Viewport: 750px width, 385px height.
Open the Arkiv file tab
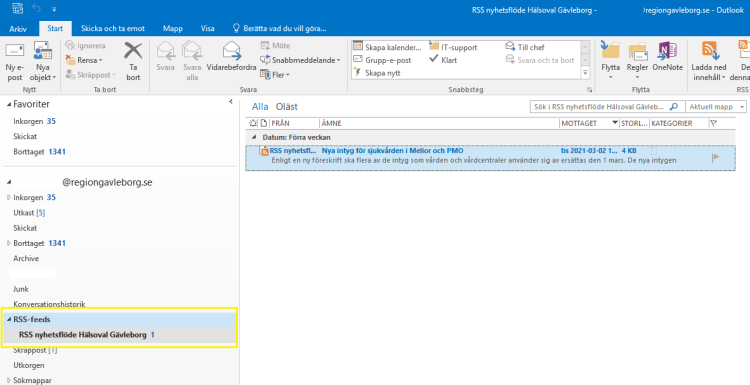(x=18, y=29)
